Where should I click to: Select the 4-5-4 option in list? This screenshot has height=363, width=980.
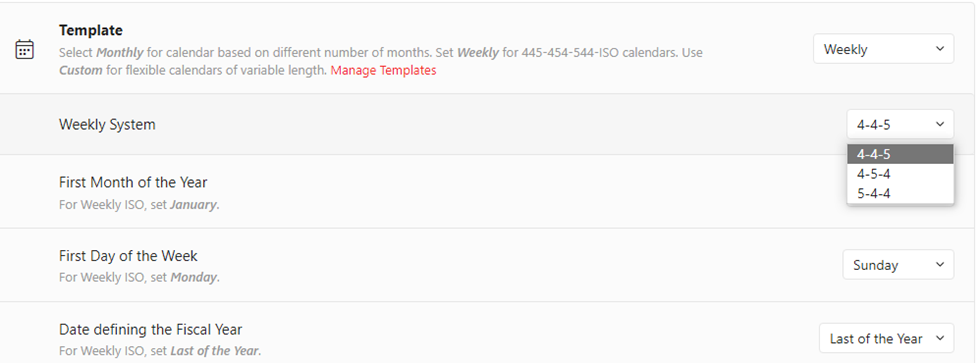point(900,174)
